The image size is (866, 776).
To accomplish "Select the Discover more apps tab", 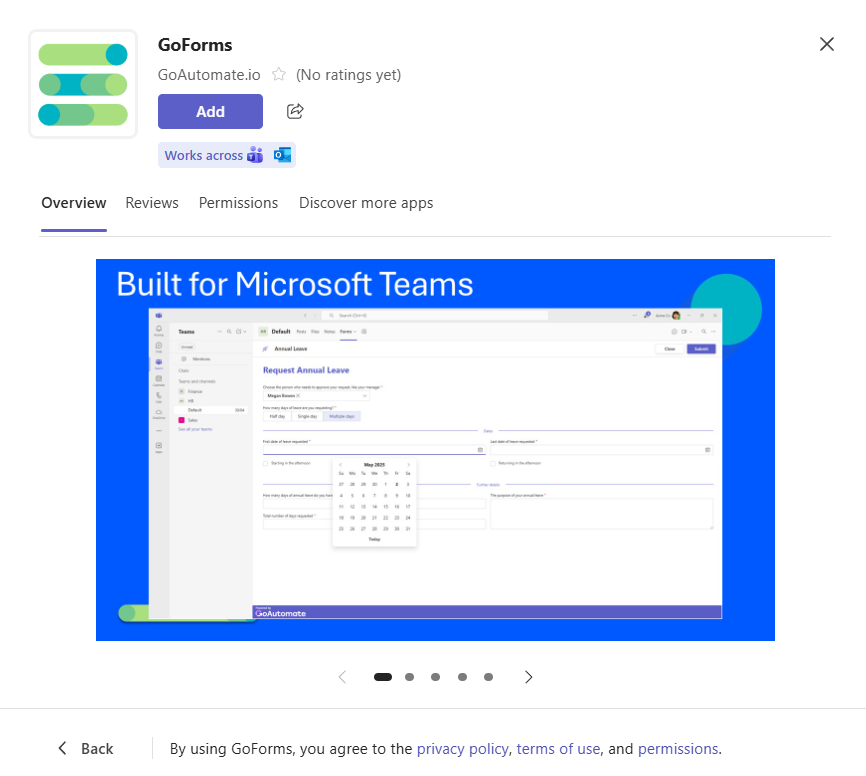I will (366, 203).
